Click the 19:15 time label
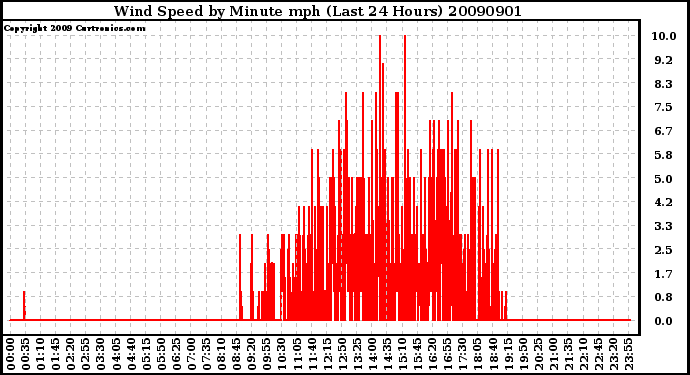The width and height of the screenshot is (690, 375). [x=508, y=354]
